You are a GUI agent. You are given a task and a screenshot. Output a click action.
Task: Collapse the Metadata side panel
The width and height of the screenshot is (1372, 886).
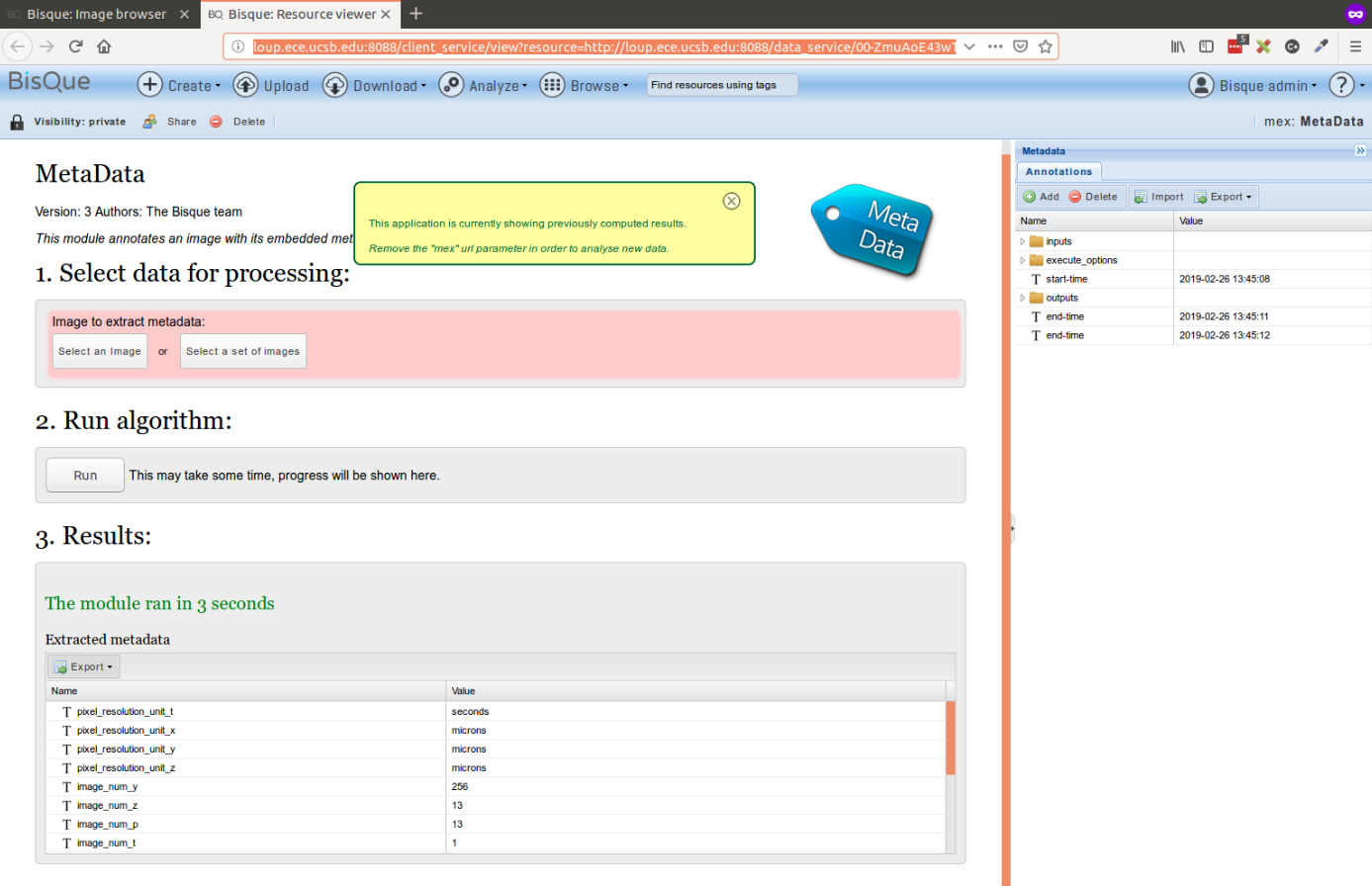[x=1360, y=151]
